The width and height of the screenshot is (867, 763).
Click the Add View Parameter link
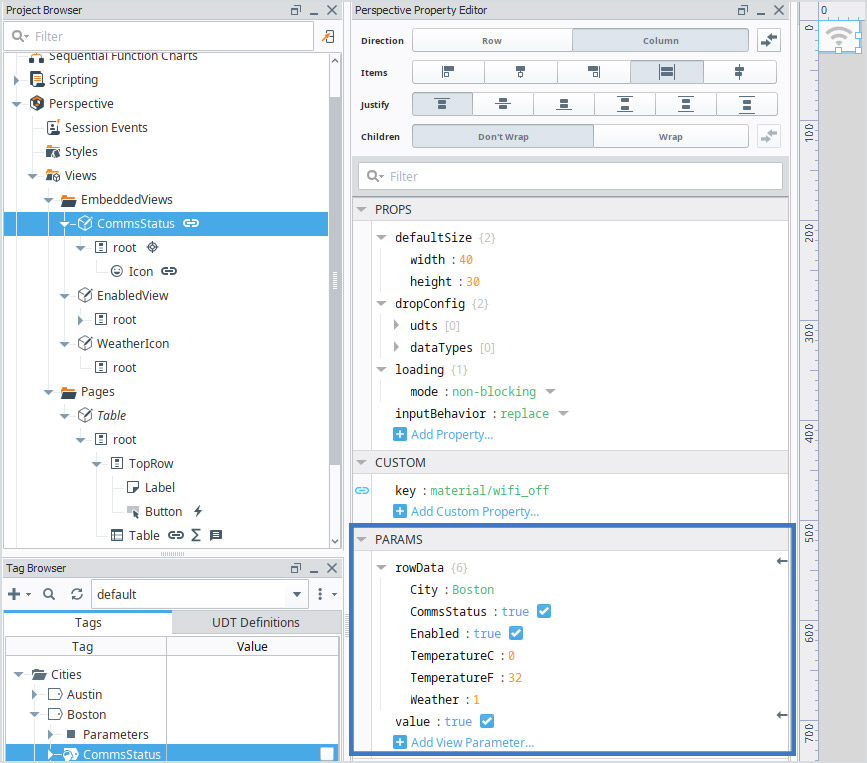[x=472, y=743]
